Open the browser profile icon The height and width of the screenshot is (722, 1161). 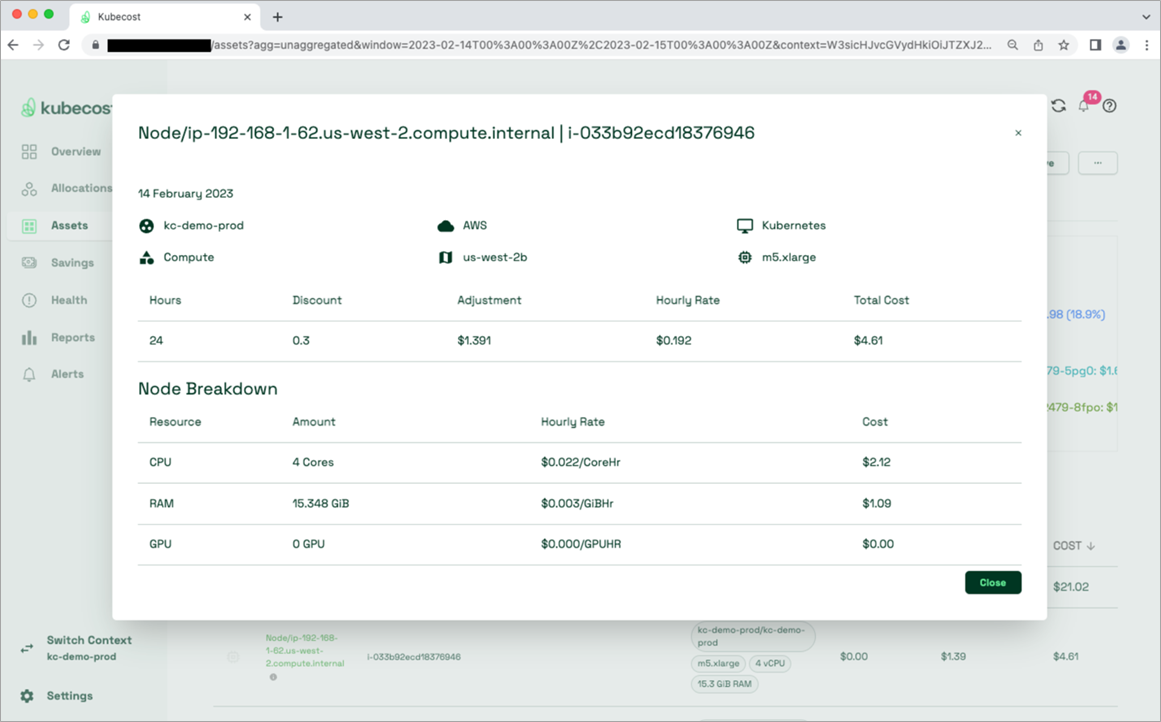[1121, 45]
